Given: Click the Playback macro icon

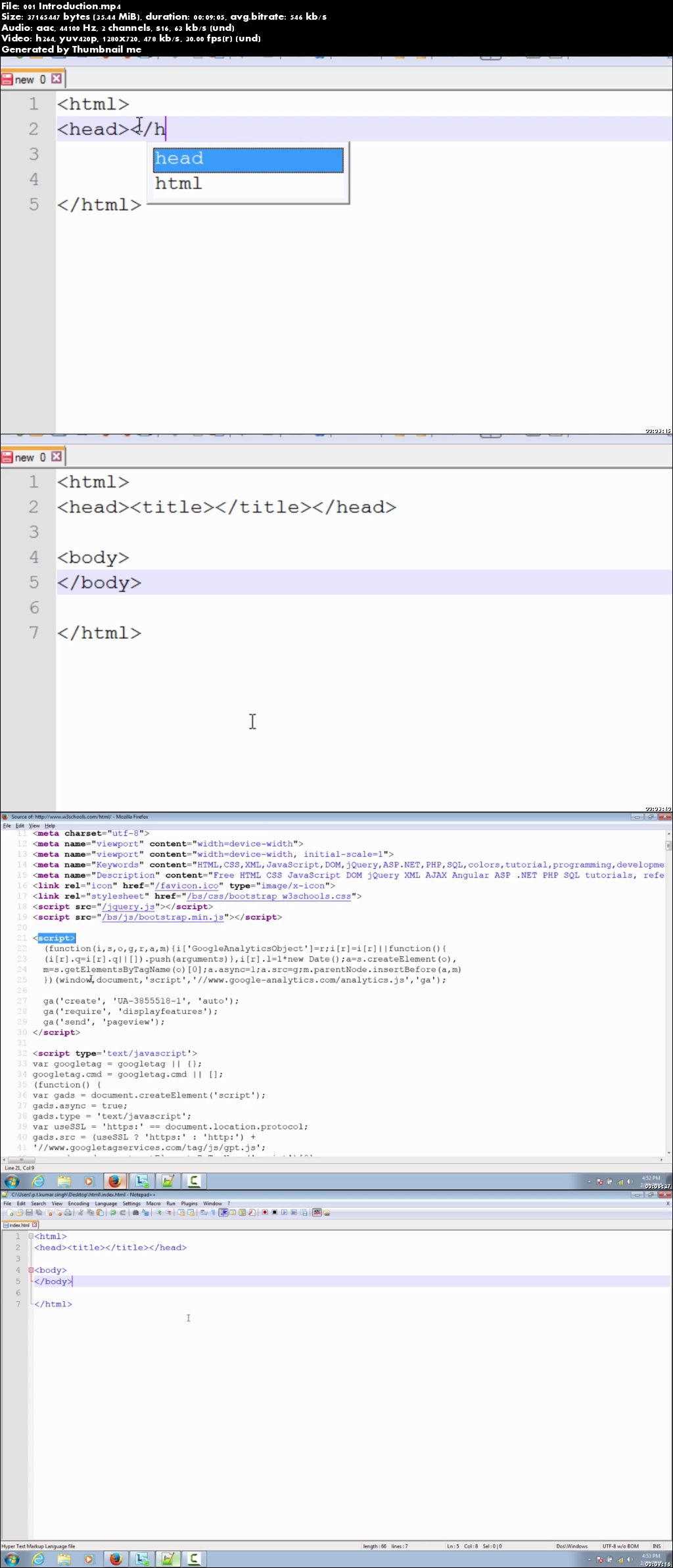Looking at the screenshot, I should [x=284, y=1212].
